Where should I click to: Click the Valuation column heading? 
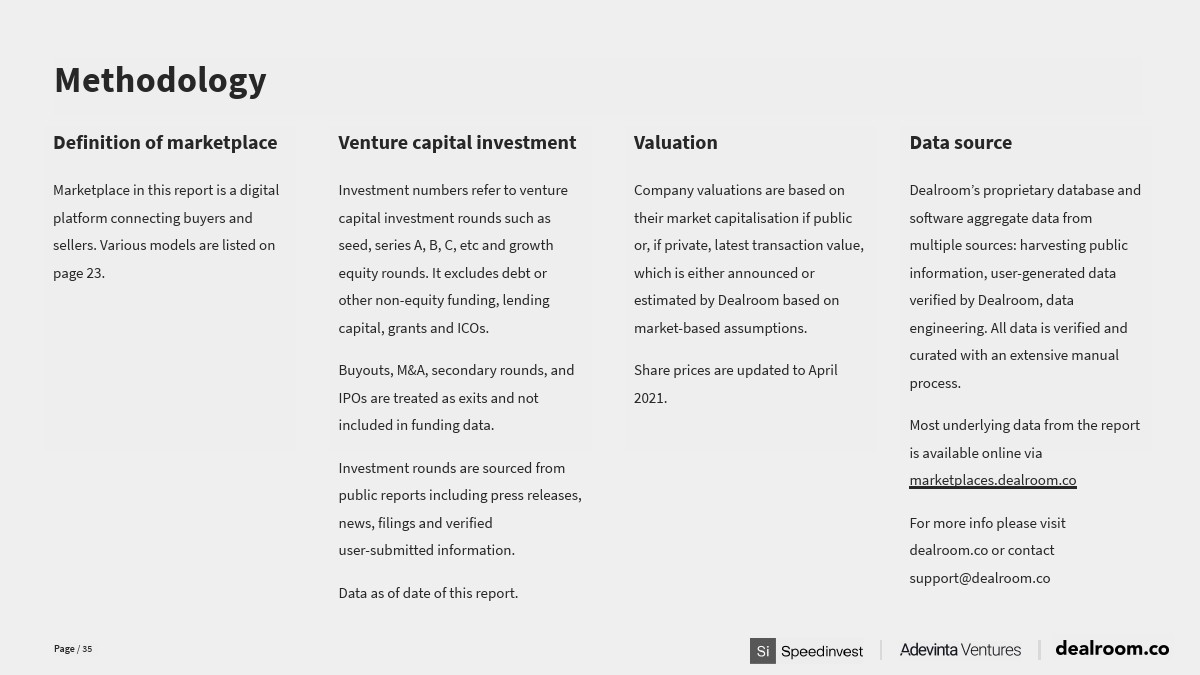(675, 143)
